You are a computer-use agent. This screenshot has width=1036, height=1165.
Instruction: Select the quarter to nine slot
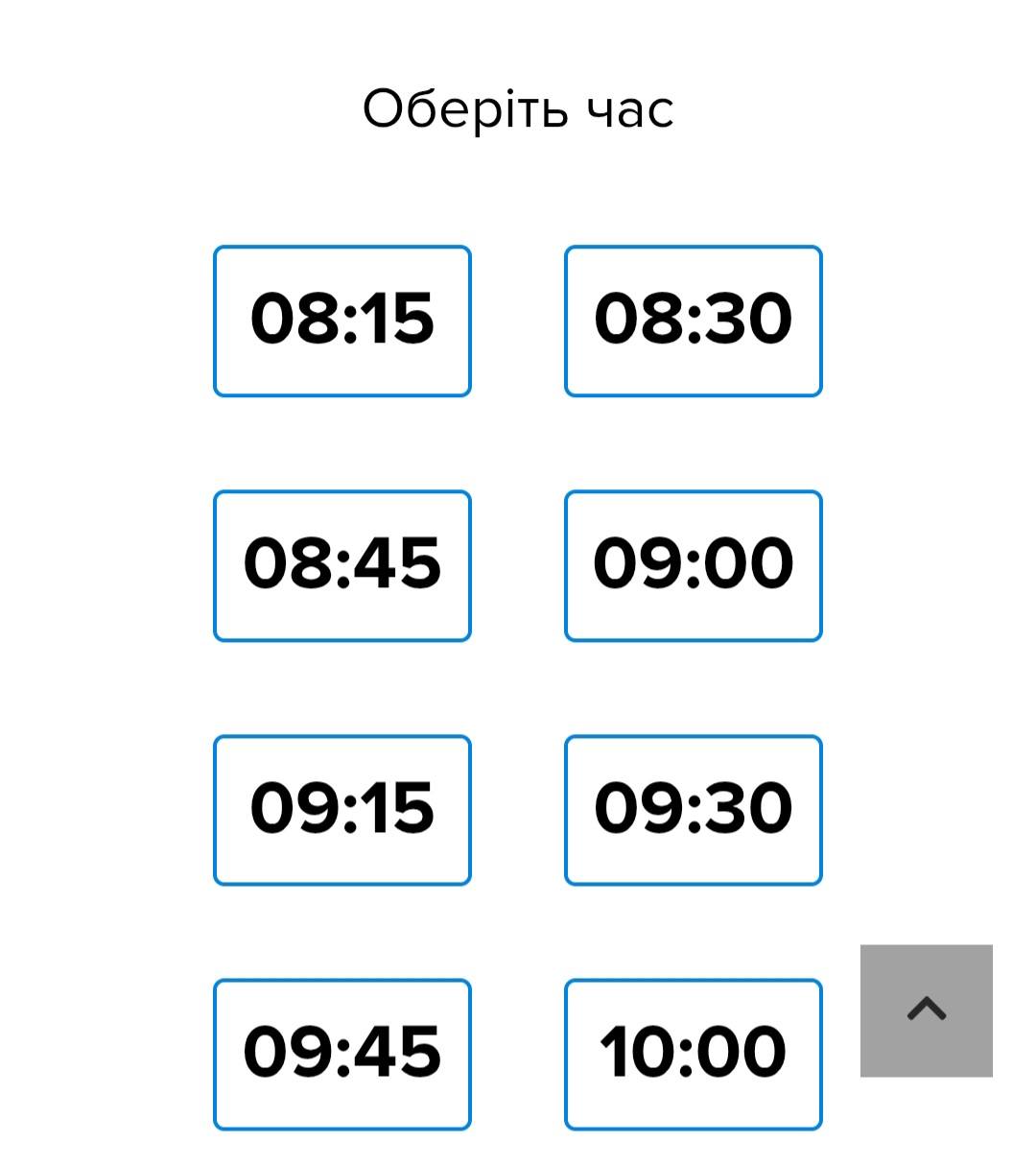[342, 565]
